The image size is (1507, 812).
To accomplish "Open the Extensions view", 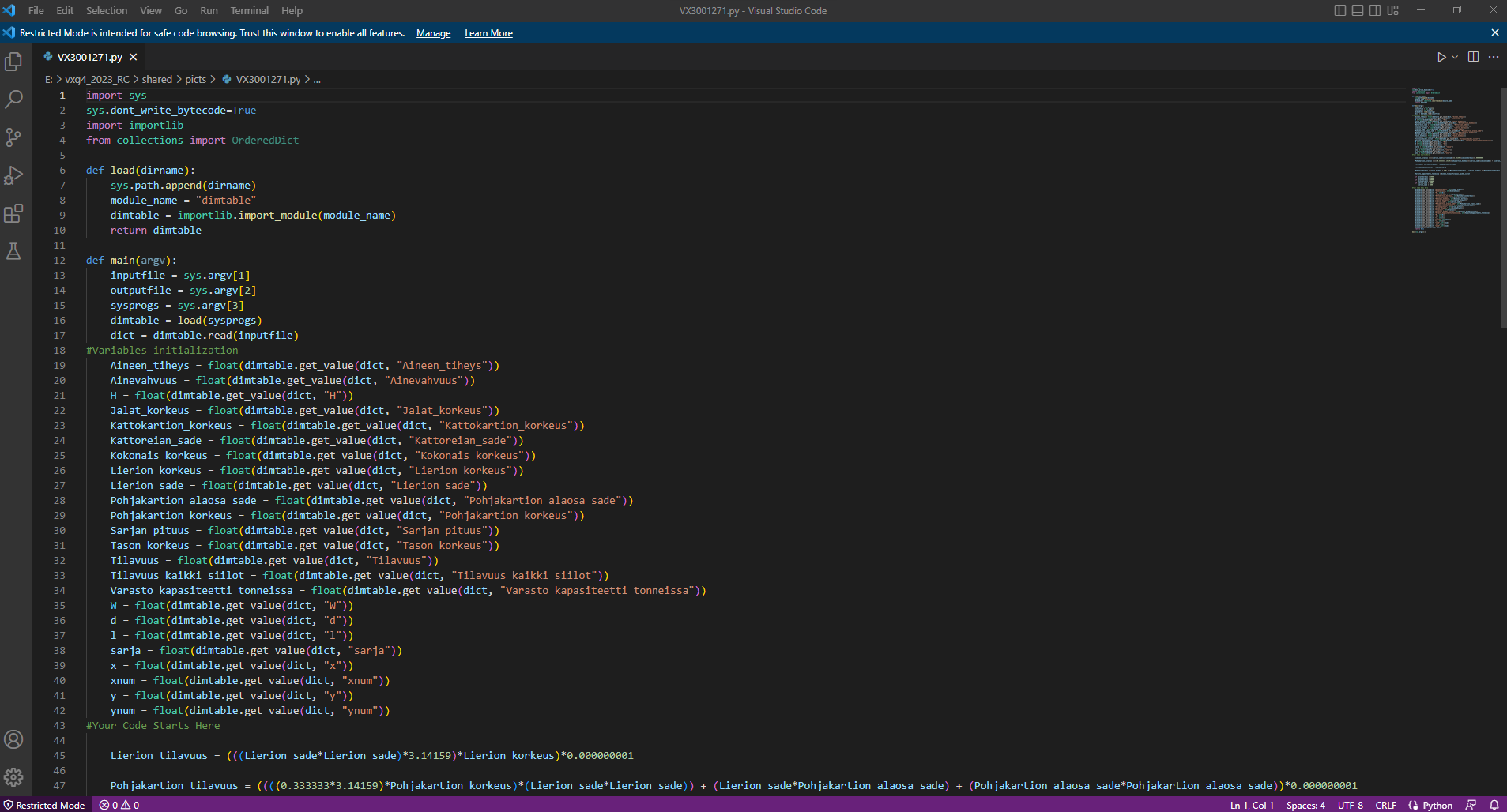I will pyautogui.click(x=13, y=213).
